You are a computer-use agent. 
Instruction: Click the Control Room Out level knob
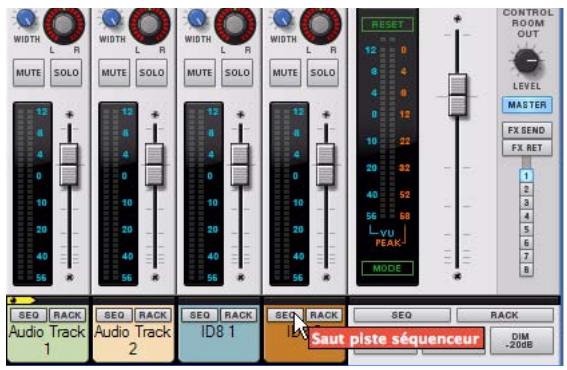coord(527,61)
